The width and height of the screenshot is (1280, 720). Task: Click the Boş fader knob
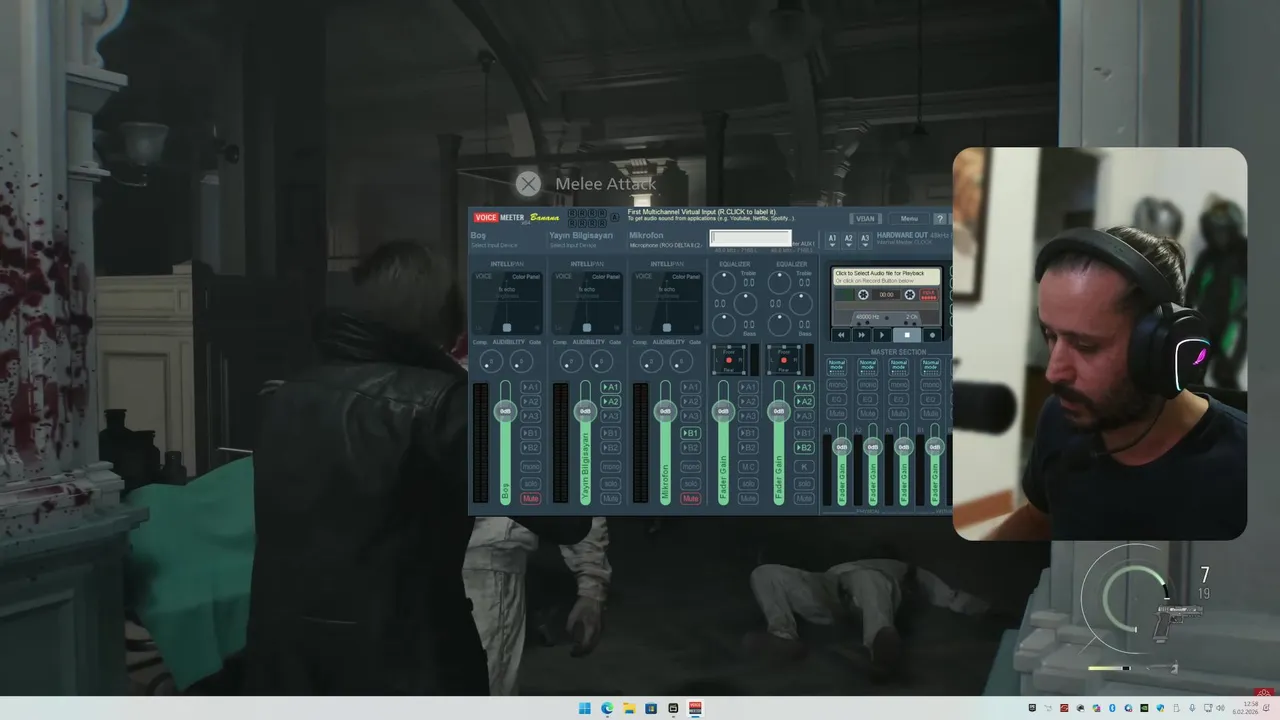(x=505, y=411)
